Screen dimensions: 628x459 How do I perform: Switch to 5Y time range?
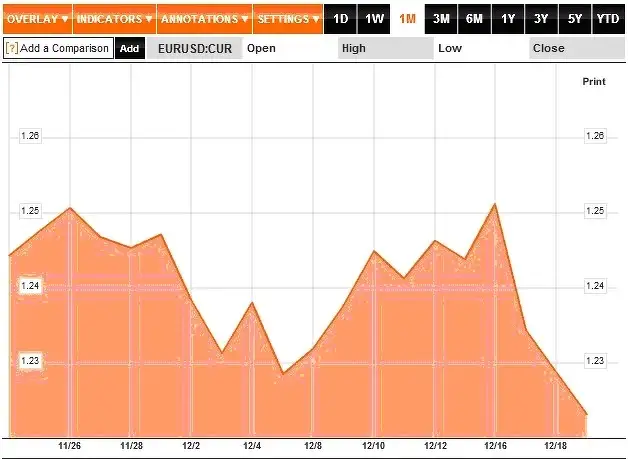pos(575,19)
